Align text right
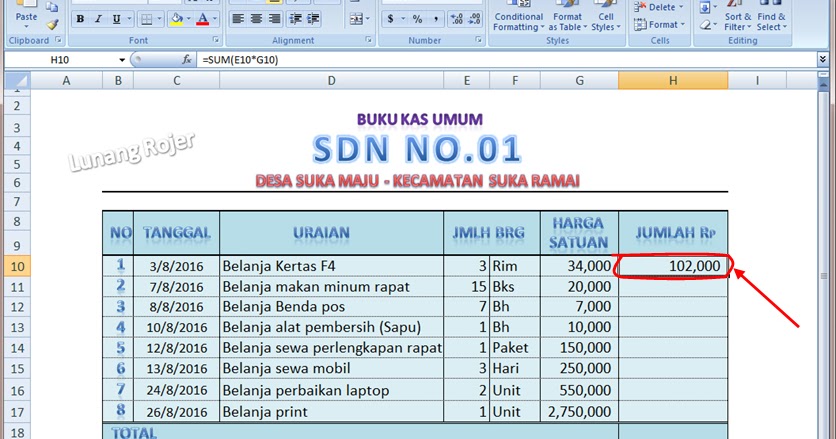836x439 pixels. coord(275,19)
